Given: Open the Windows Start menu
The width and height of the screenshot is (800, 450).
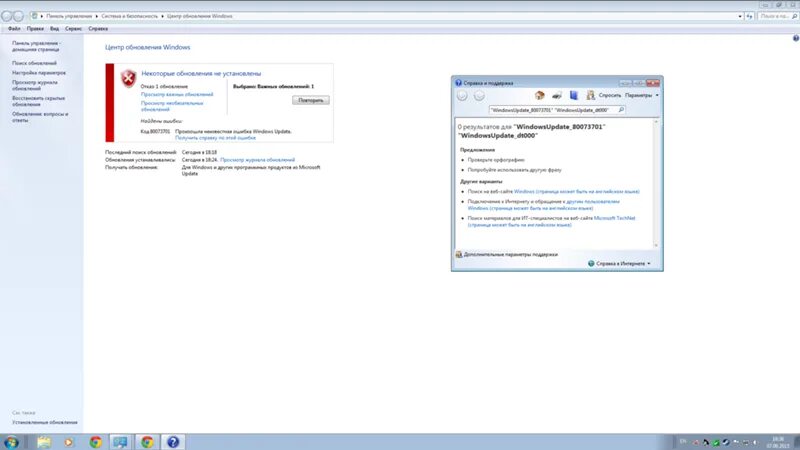Looking at the screenshot, I should click(x=11, y=442).
